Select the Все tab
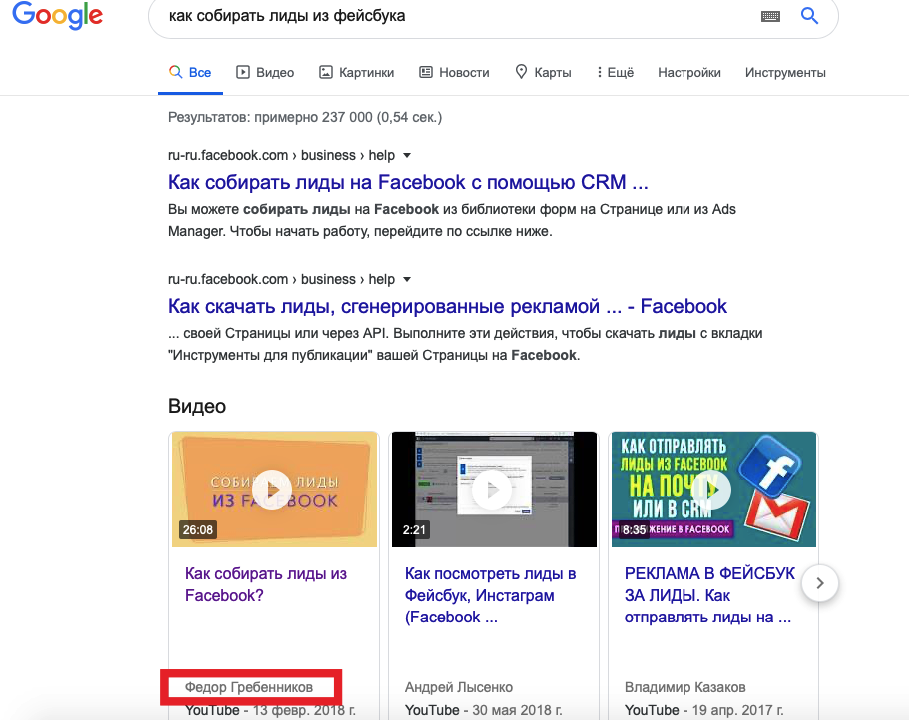The width and height of the screenshot is (909, 720). (190, 73)
